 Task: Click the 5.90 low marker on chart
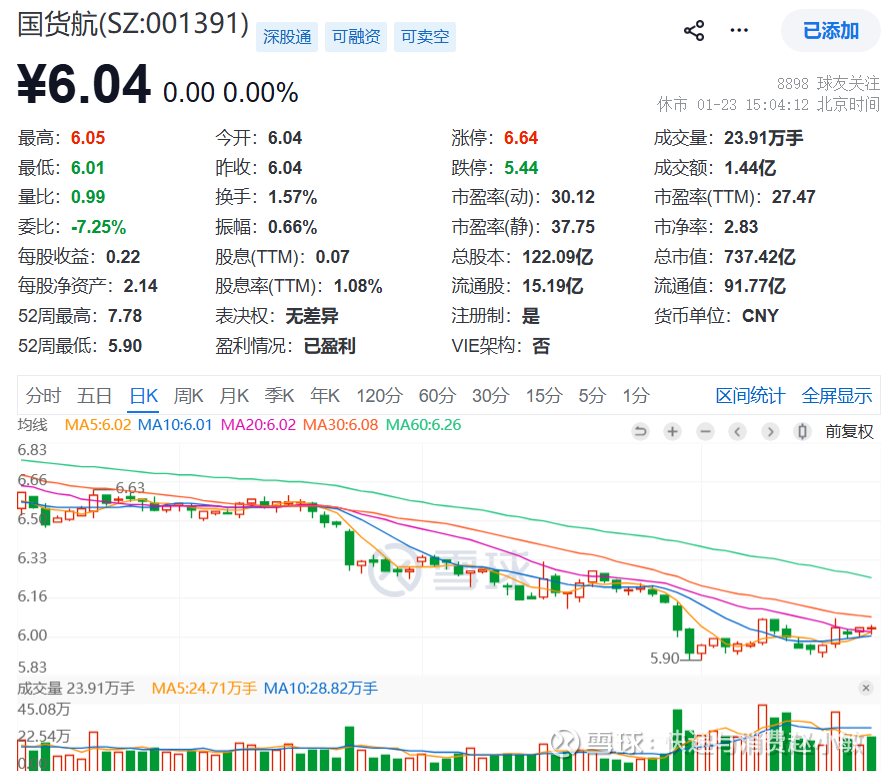click(x=665, y=658)
